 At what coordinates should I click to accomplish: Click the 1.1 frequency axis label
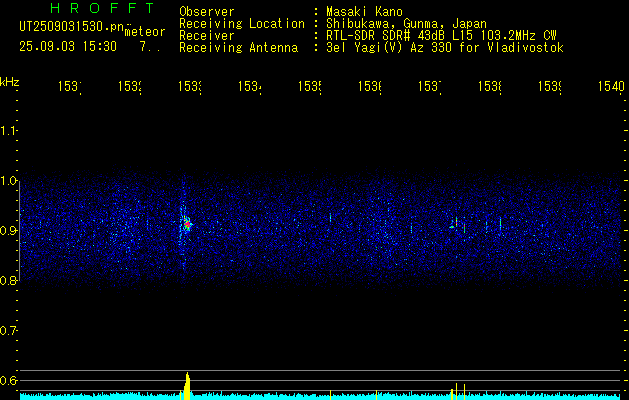coord(9,131)
